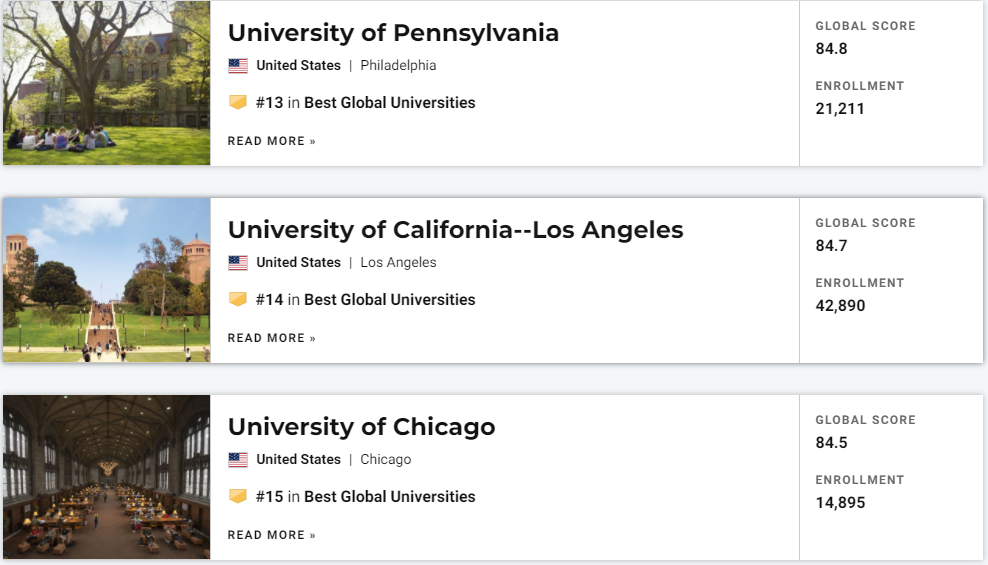Click the yellow ranking badge beside #13
The image size is (988, 565).
(238, 102)
